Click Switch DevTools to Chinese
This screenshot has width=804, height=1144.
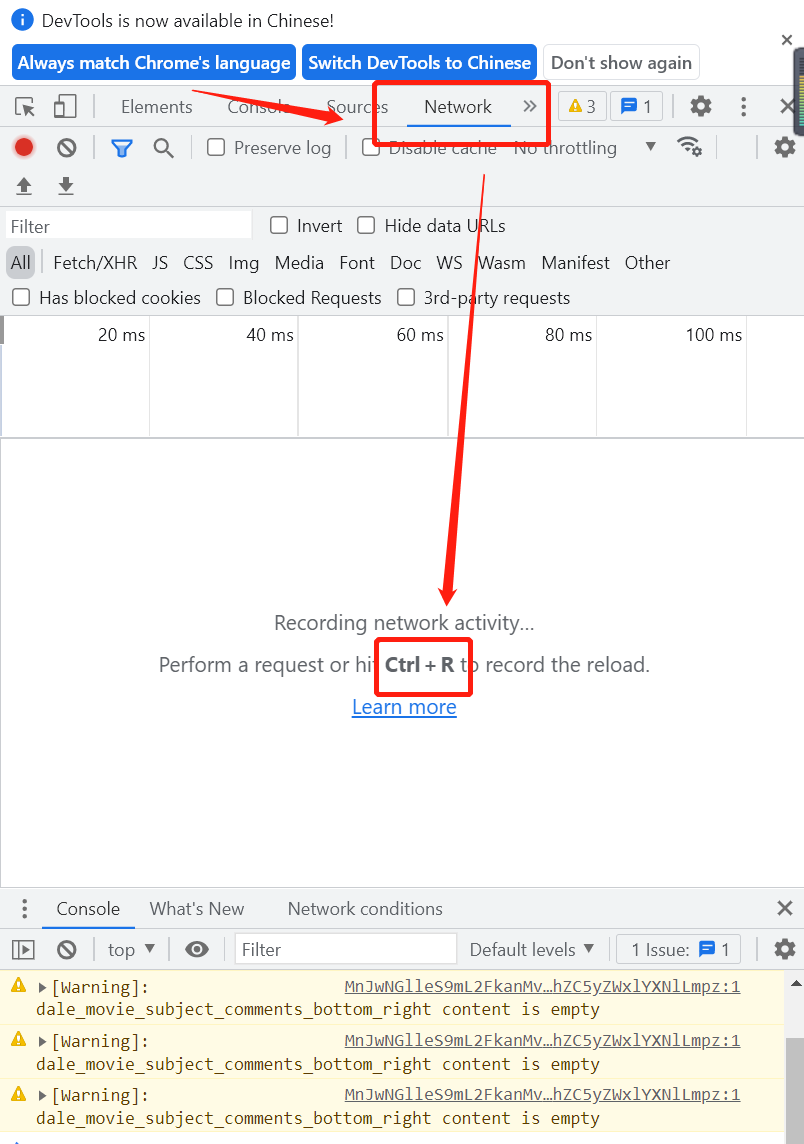pos(419,62)
